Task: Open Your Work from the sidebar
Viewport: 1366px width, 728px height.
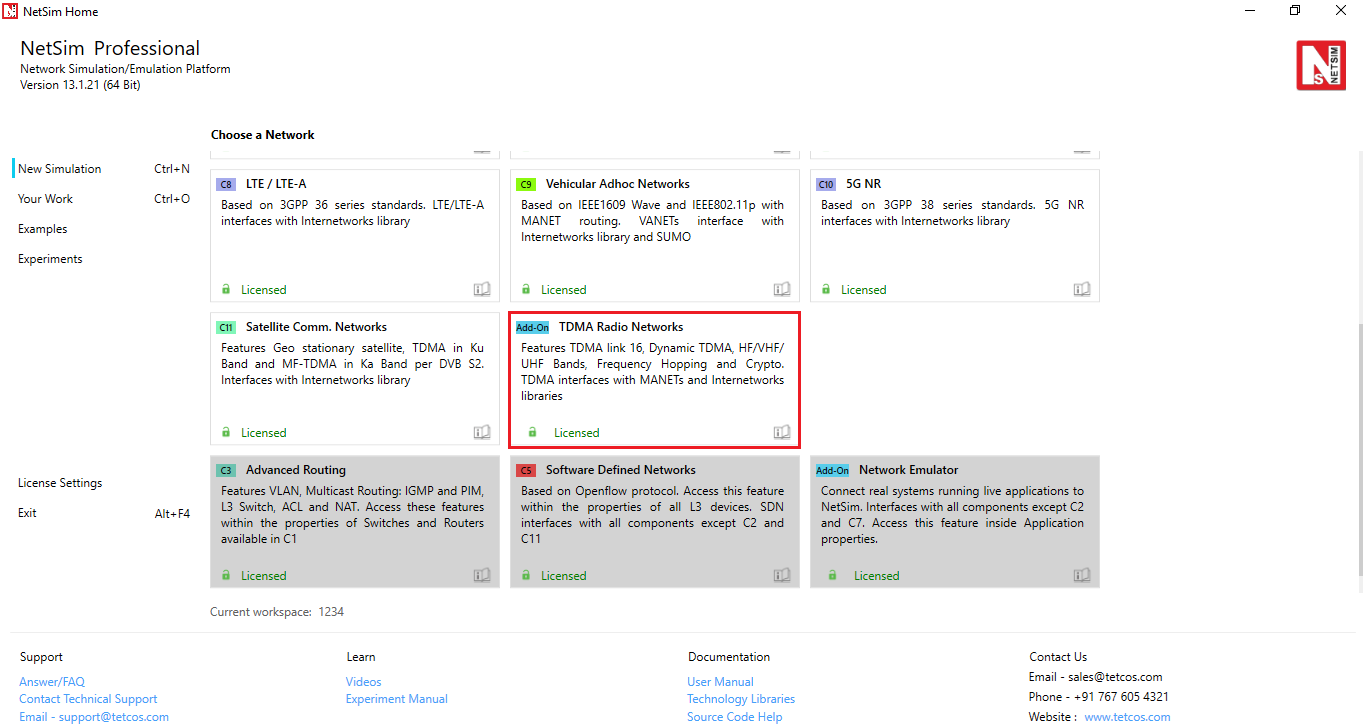Action: (x=46, y=199)
